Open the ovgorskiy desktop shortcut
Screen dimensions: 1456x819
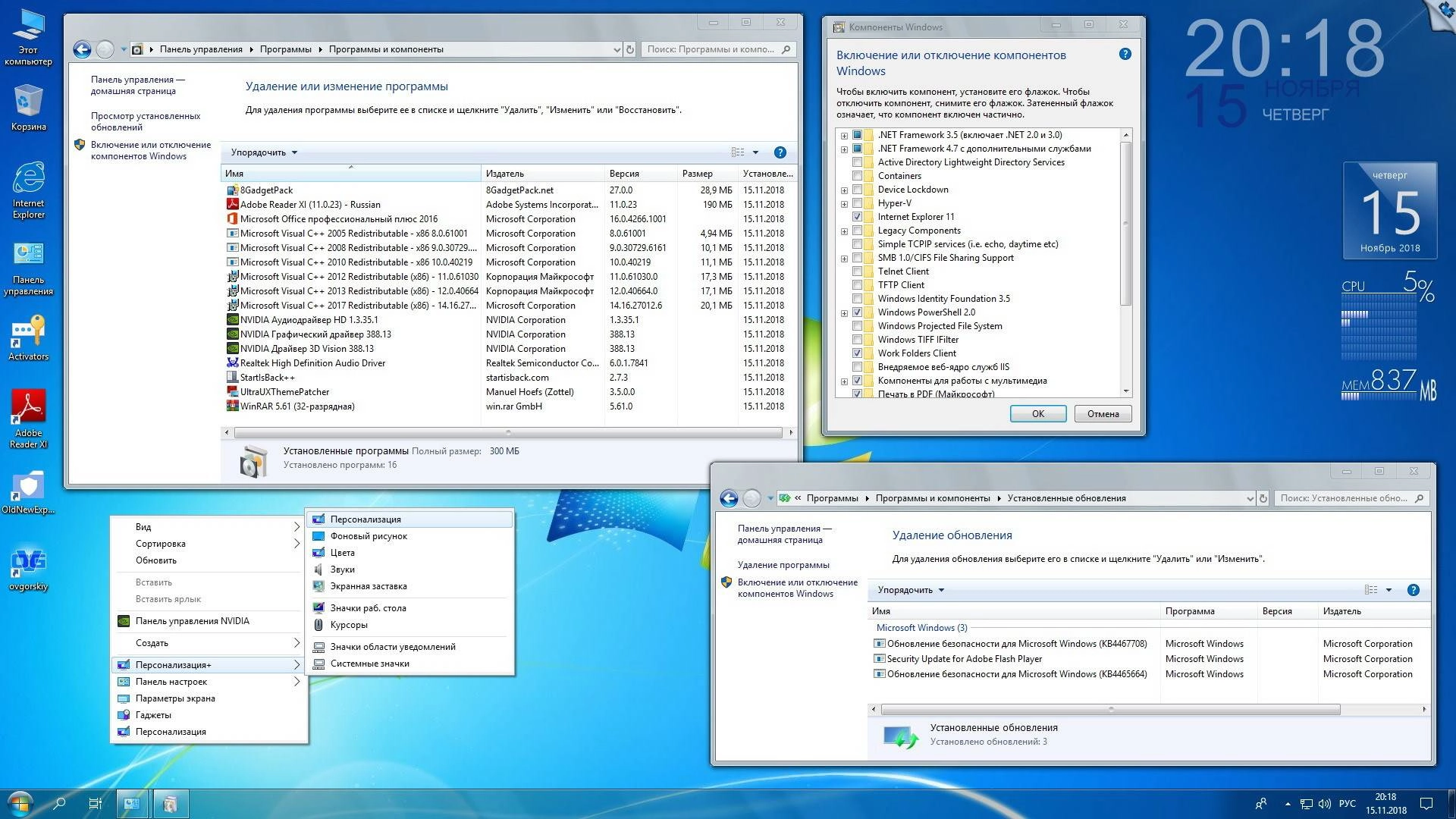tap(28, 569)
